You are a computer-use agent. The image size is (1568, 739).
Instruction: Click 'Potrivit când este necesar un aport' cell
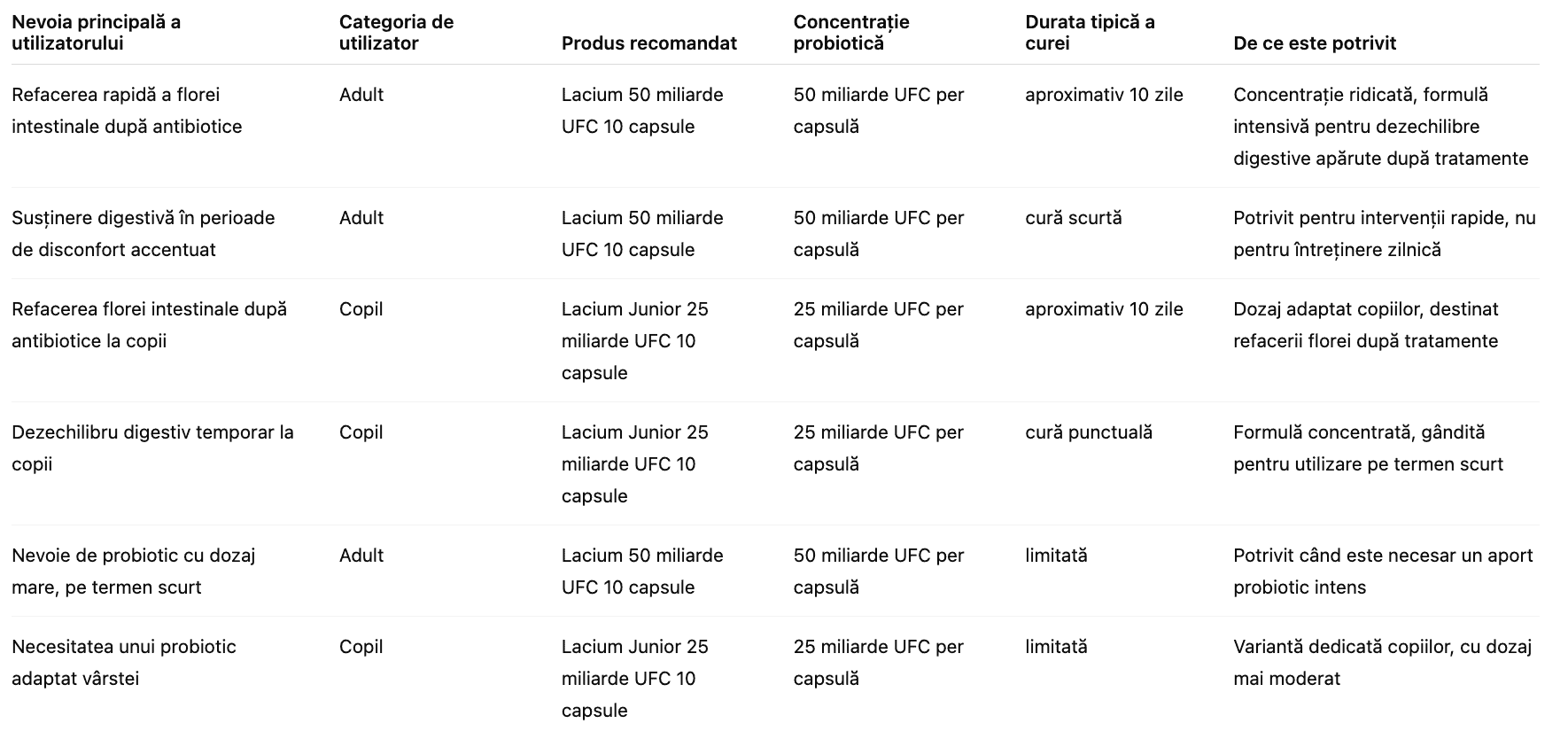click(x=1382, y=572)
